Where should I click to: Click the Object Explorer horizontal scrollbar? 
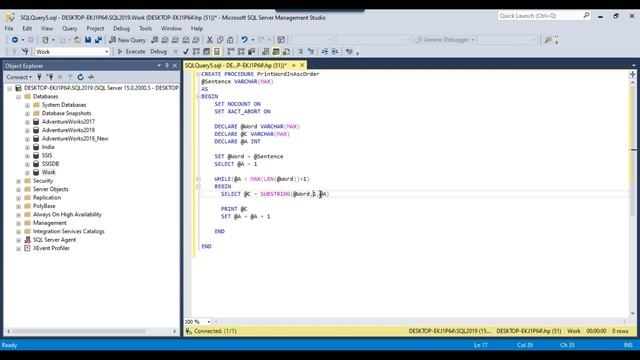[79, 331]
